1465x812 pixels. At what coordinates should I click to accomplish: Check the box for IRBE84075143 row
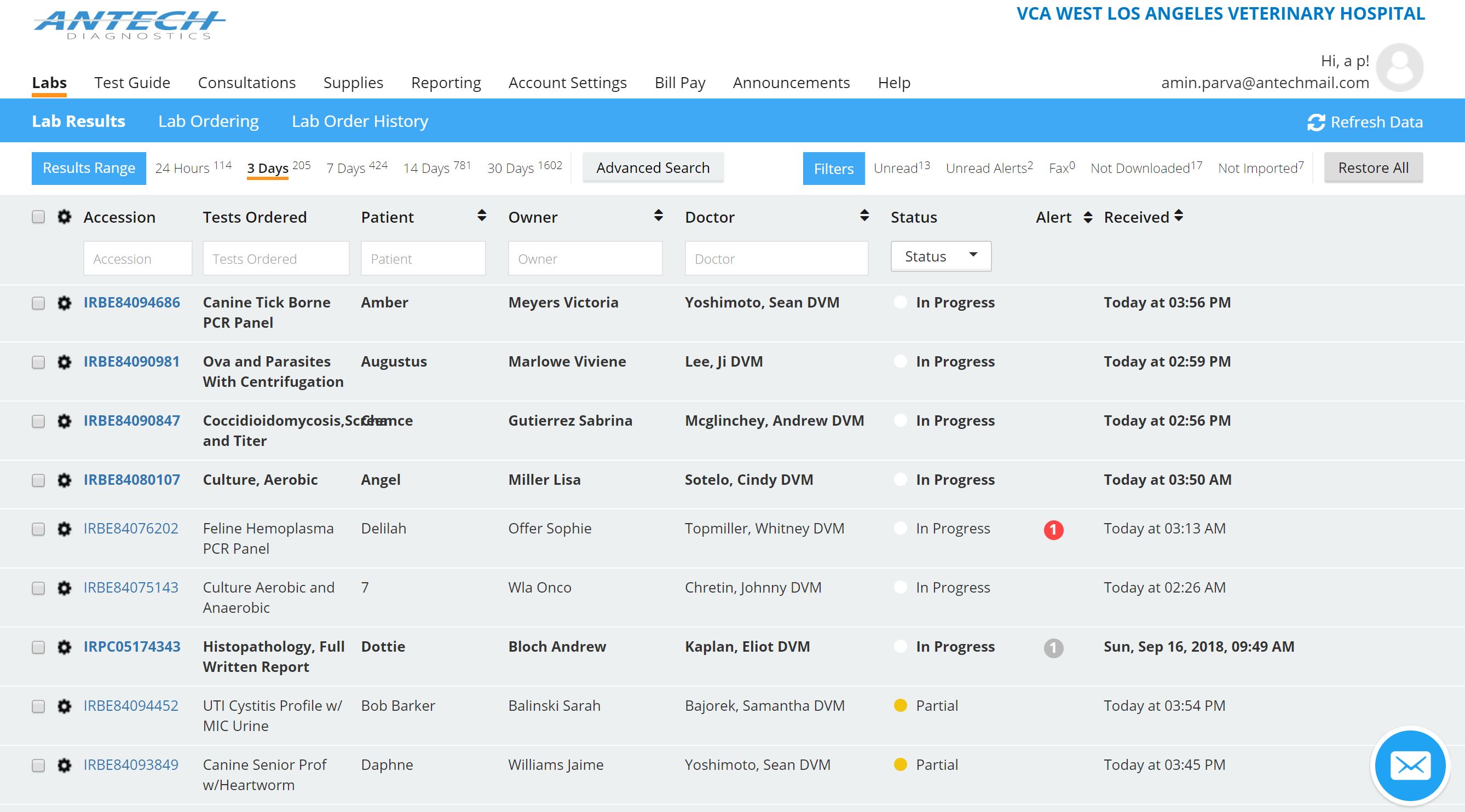pos(38,589)
